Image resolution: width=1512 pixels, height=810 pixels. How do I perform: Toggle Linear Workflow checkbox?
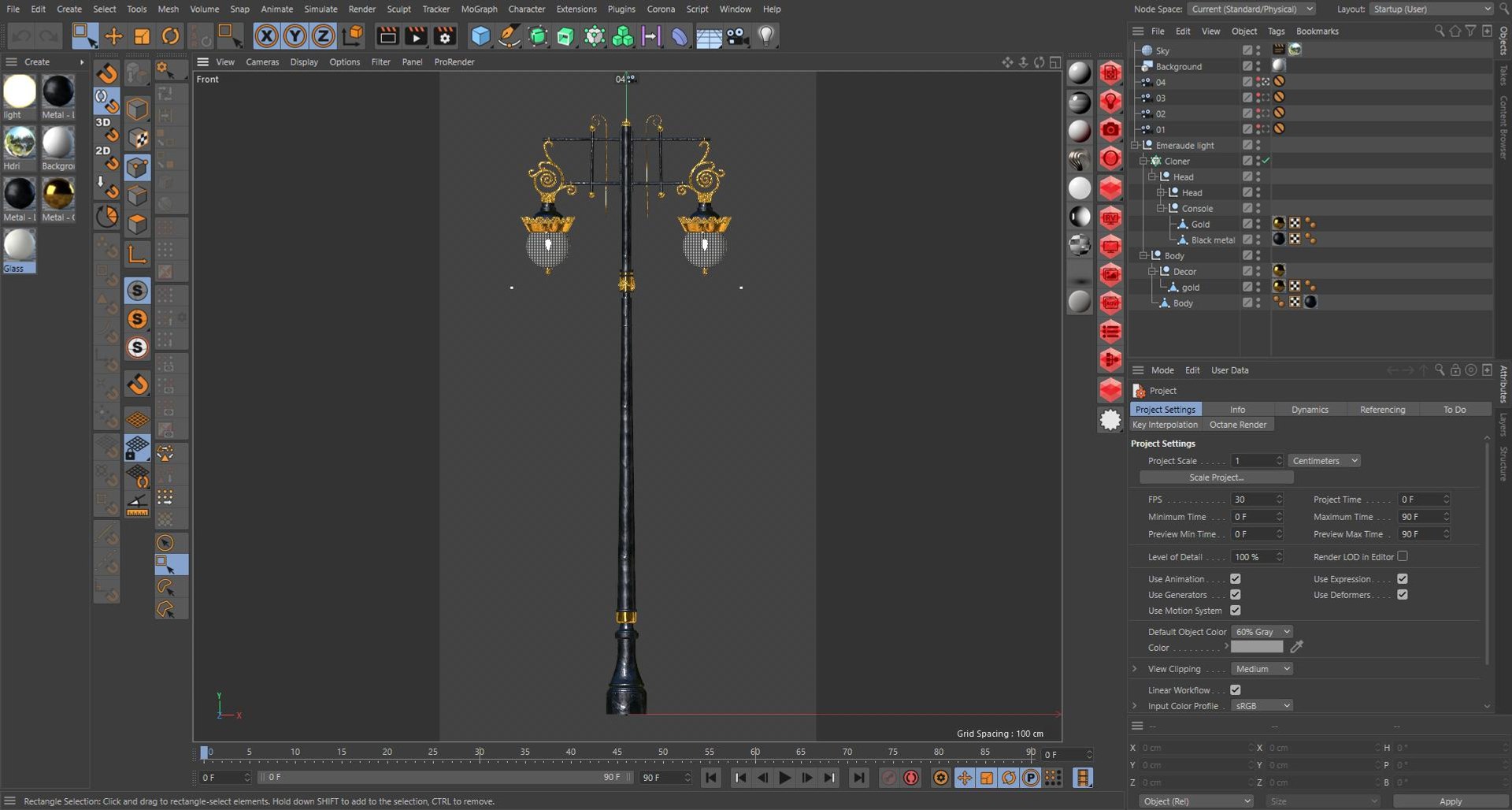pos(1235,690)
